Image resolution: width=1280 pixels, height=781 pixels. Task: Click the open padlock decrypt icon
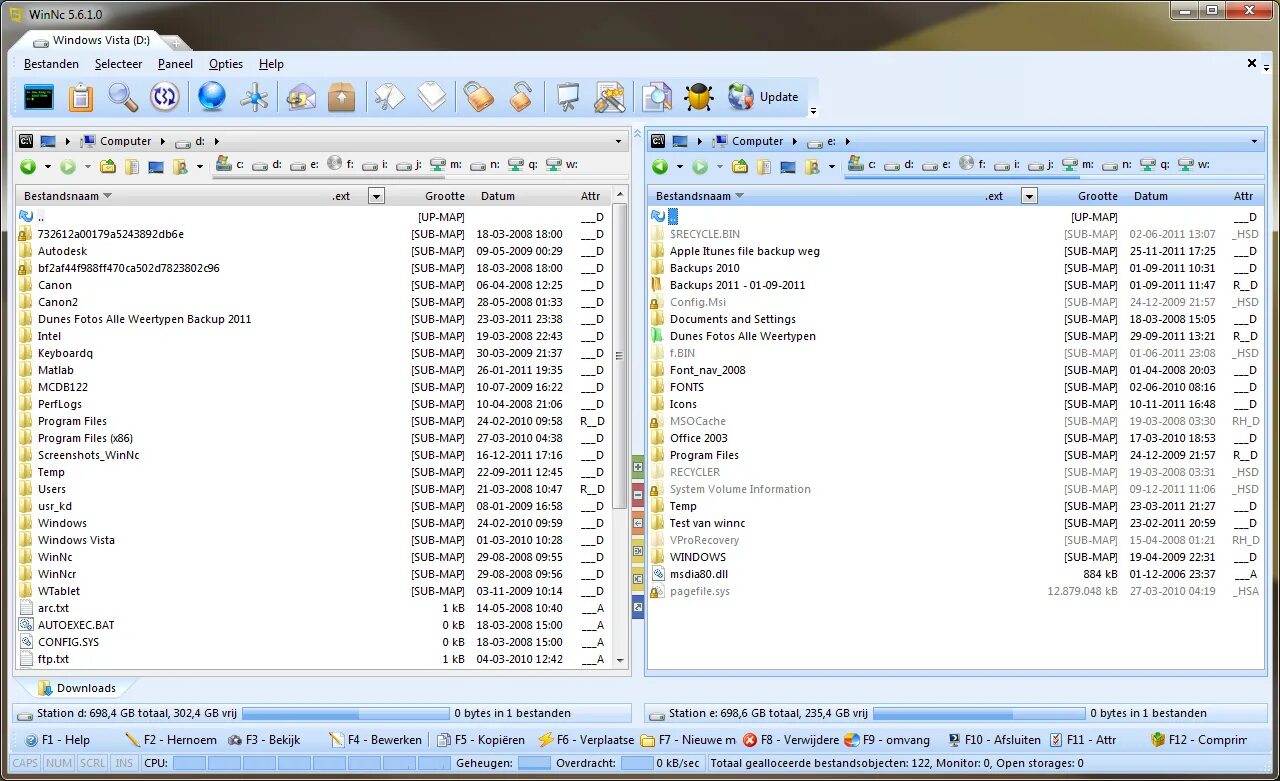521,97
